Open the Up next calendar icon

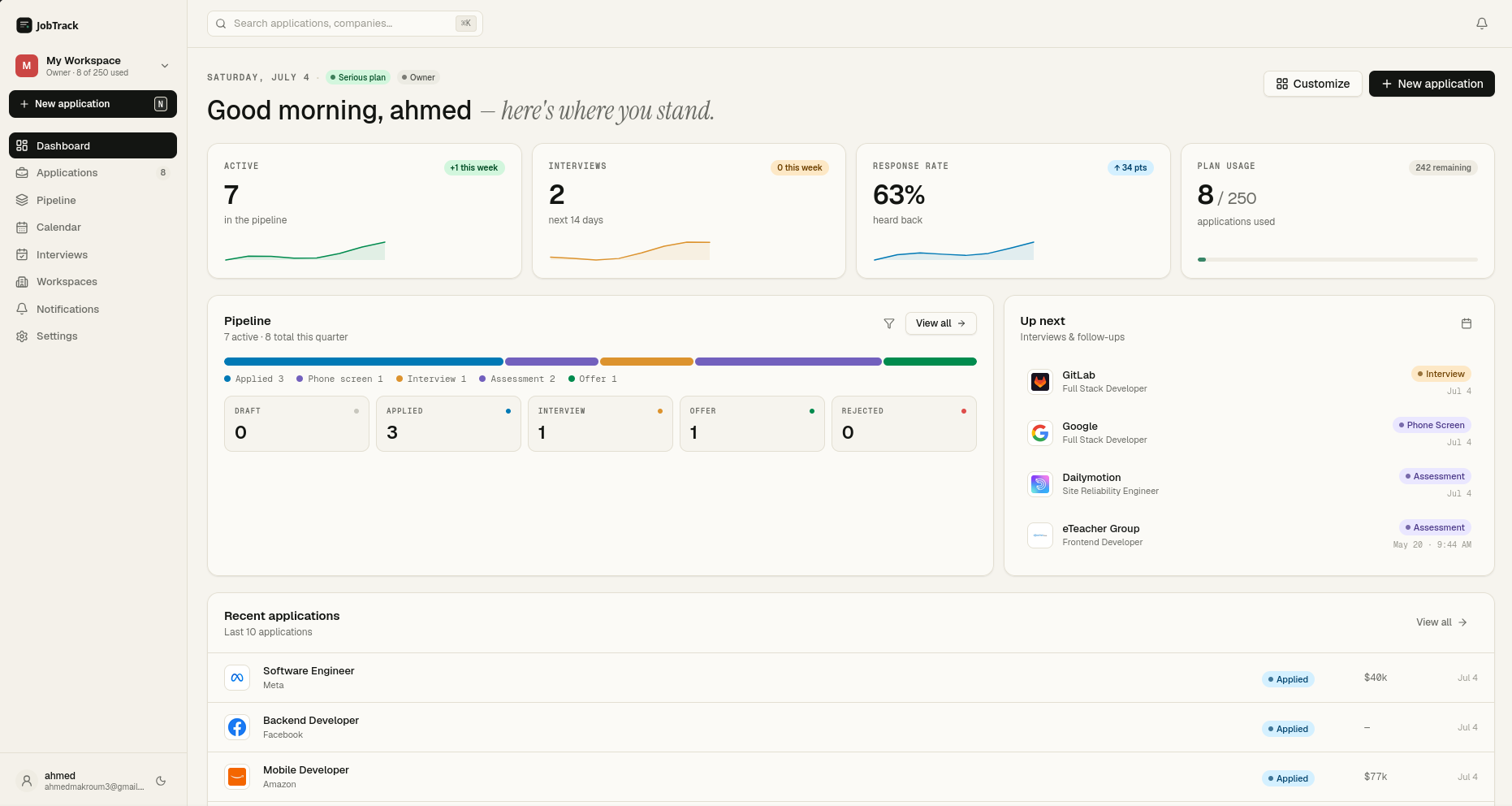click(1467, 323)
